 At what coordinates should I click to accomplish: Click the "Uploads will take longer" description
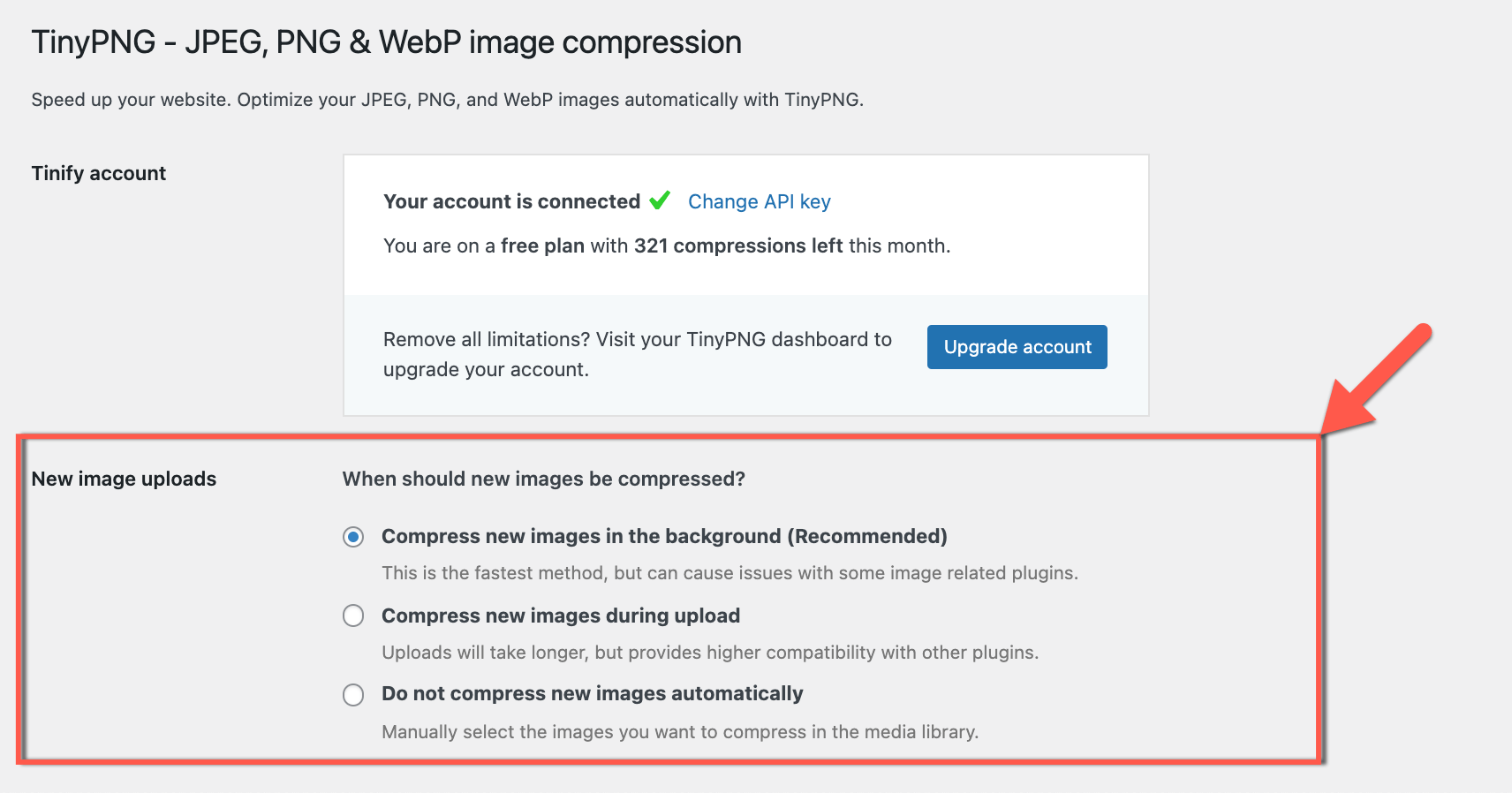[710, 653]
